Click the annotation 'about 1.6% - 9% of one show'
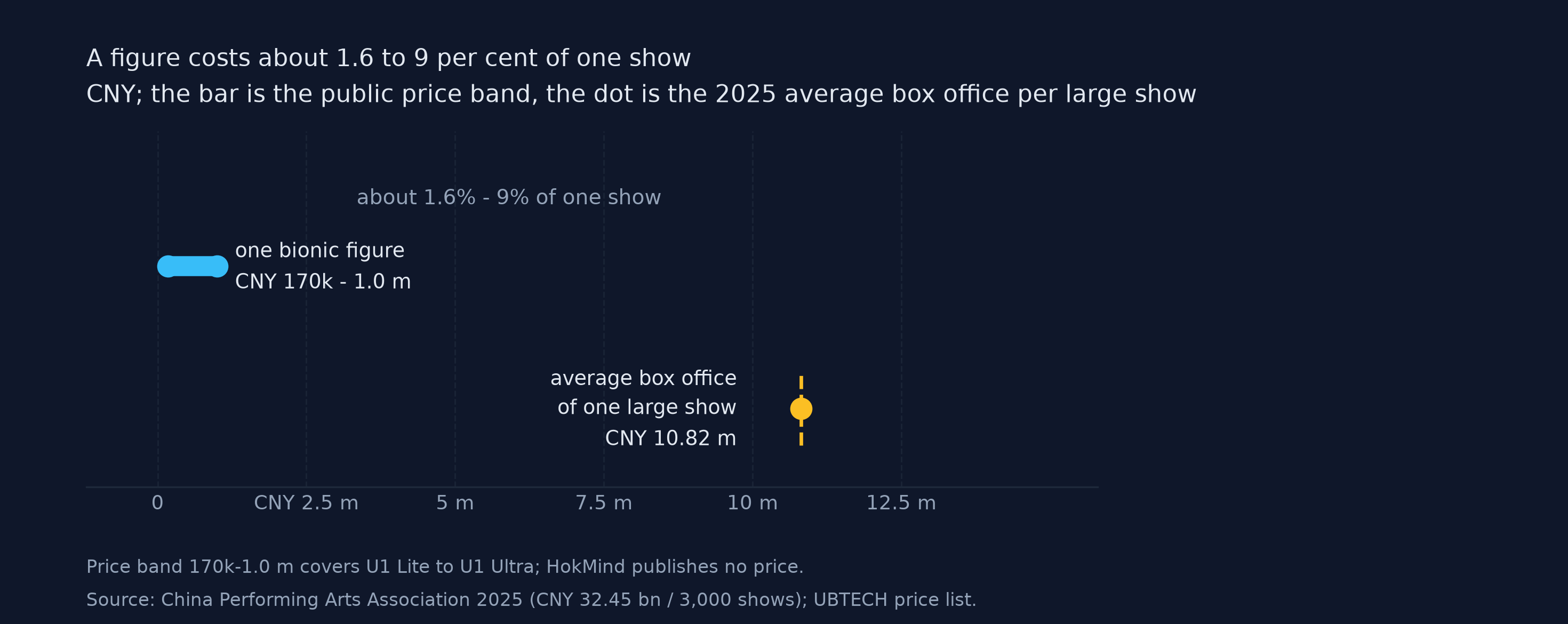This screenshot has width=1568, height=624. (x=508, y=197)
